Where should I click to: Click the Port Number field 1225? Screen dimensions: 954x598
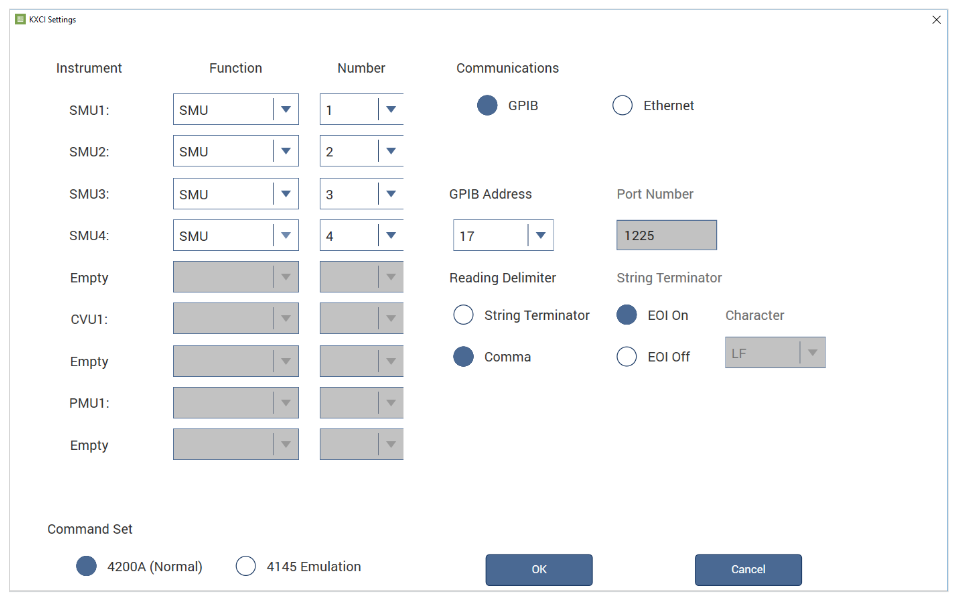pos(666,236)
